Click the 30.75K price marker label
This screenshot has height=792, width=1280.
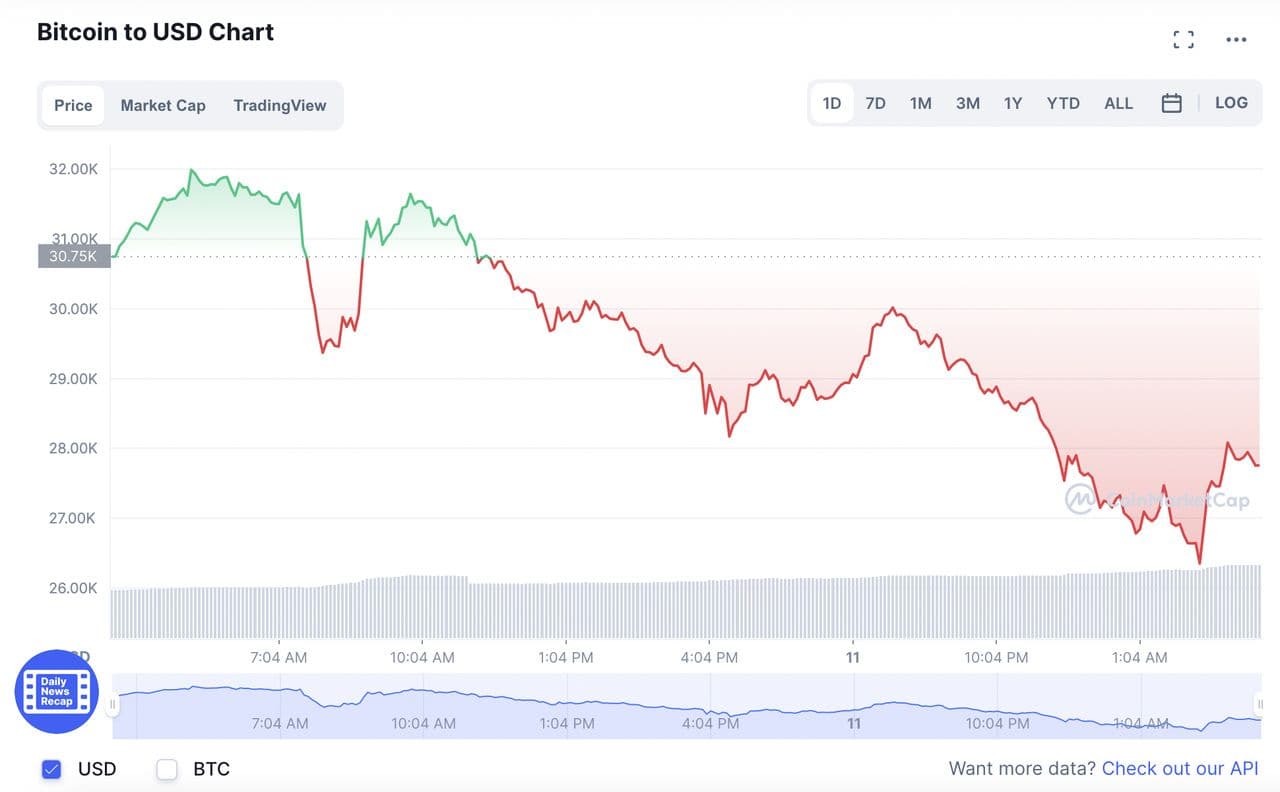(x=74, y=256)
